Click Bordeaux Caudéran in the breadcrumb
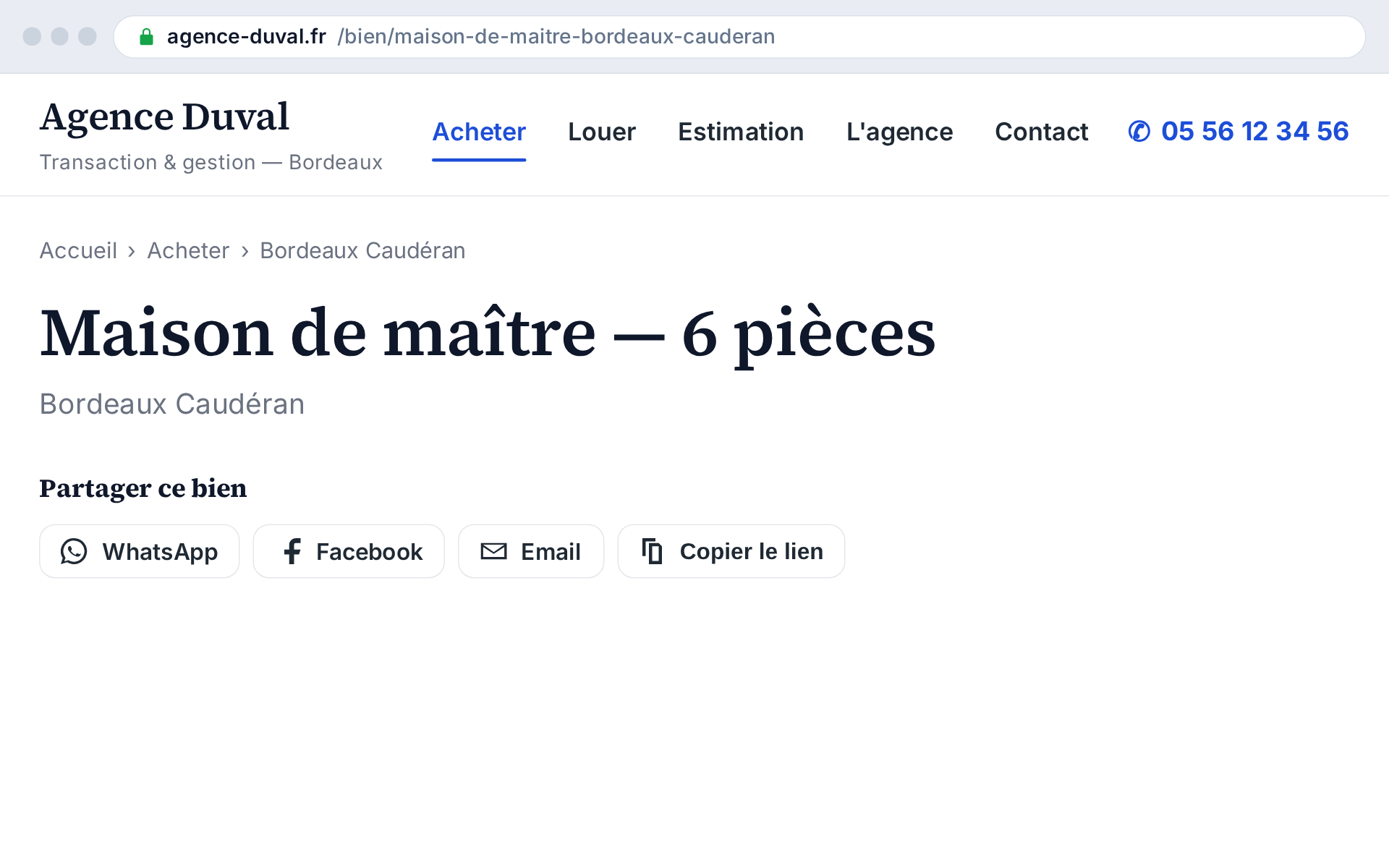Screen dimensions: 1389x868 362,250
